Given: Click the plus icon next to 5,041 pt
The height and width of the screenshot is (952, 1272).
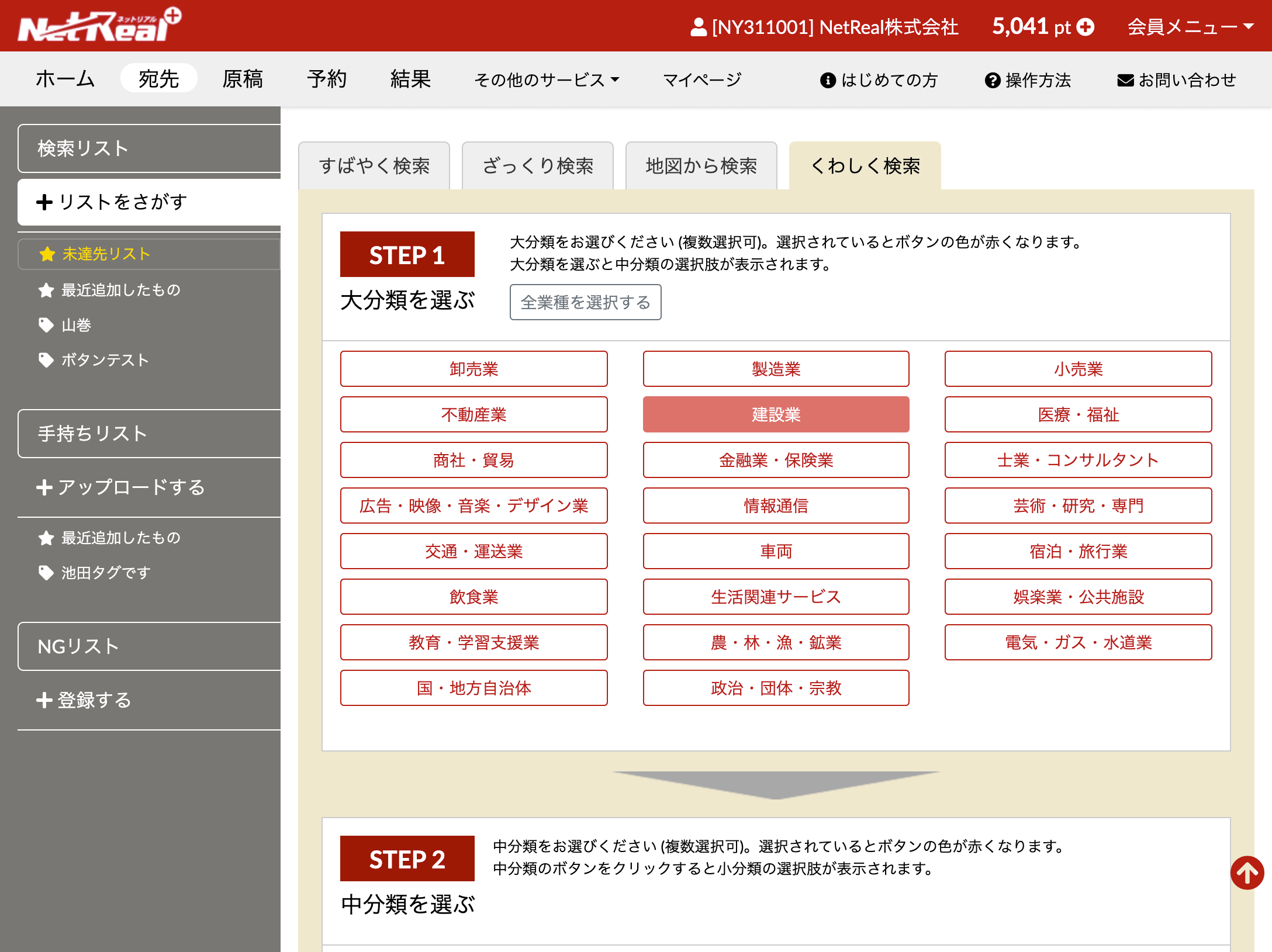Looking at the screenshot, I should 1086,27.
